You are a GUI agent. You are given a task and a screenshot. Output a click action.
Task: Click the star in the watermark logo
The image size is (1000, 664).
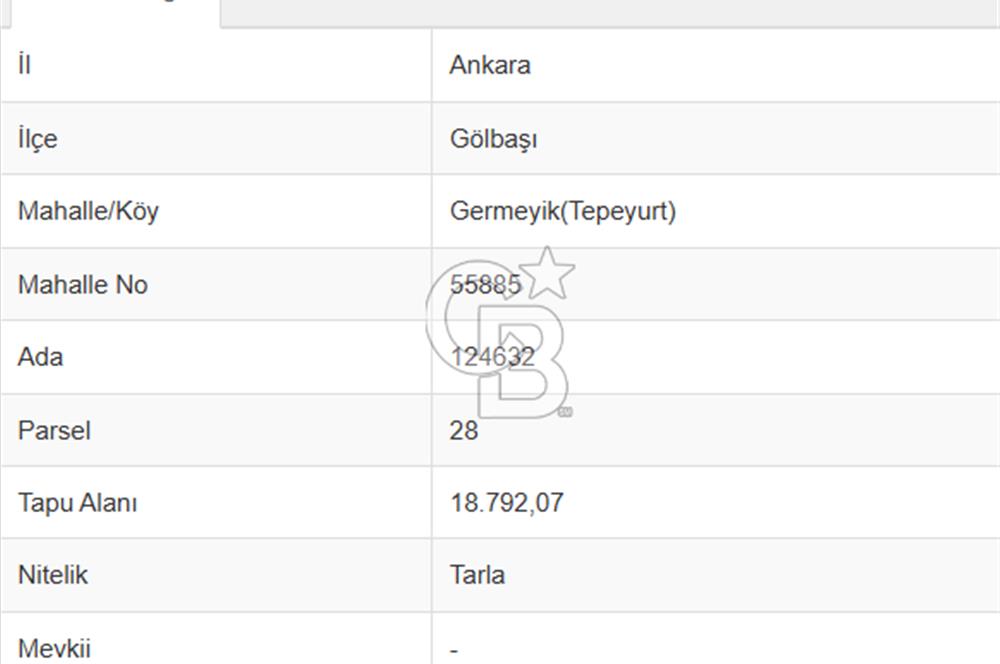coord(549,273)
